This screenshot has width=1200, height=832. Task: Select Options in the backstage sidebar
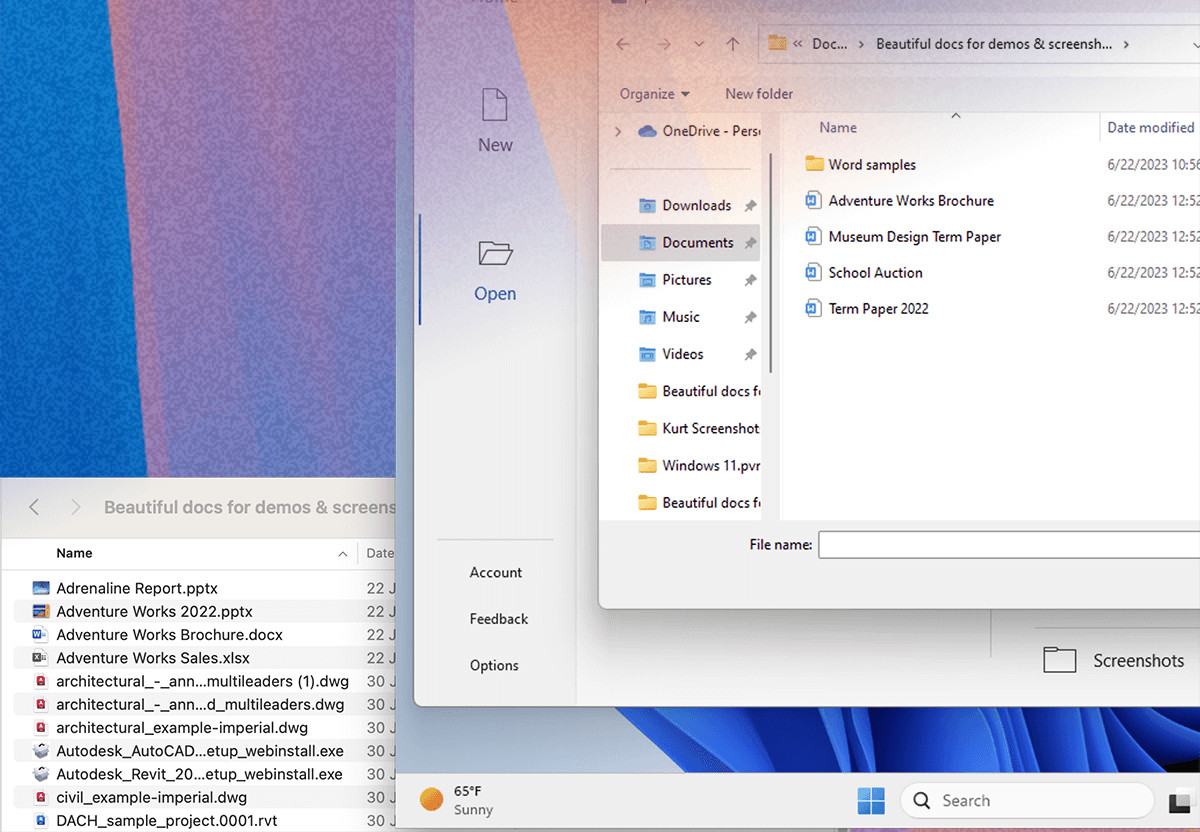[x=494, y=665]
